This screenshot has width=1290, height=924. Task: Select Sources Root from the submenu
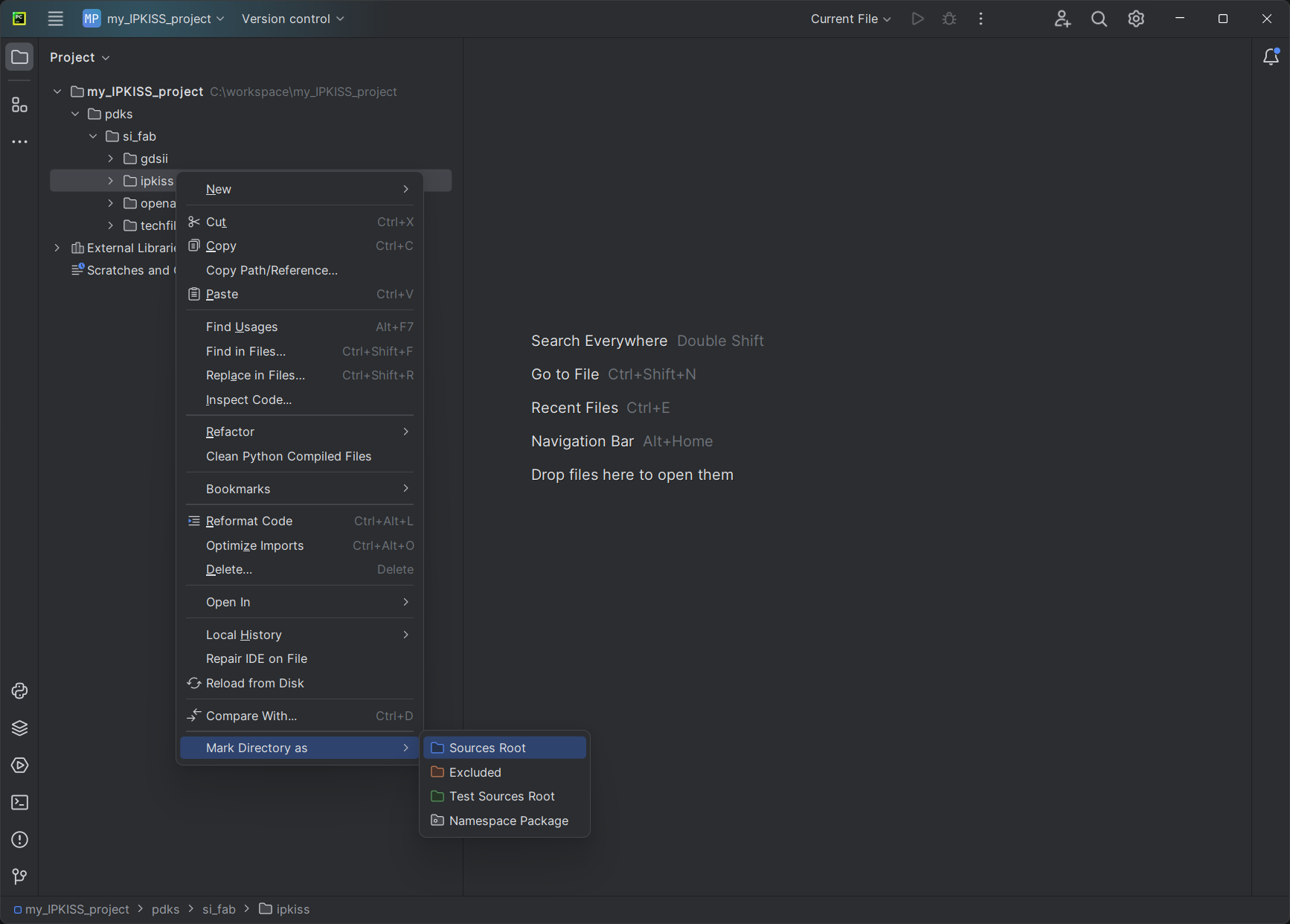[x=487, y=748]
